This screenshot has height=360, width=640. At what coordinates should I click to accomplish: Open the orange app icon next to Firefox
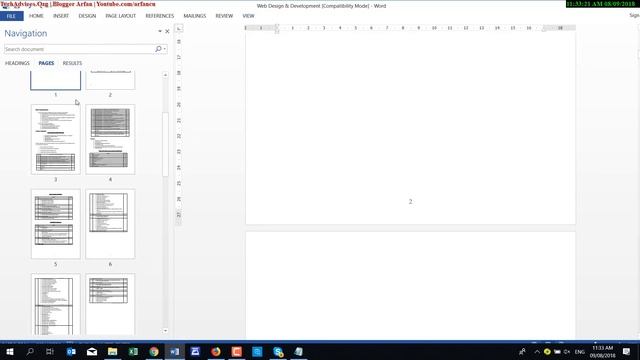[237, 351]
